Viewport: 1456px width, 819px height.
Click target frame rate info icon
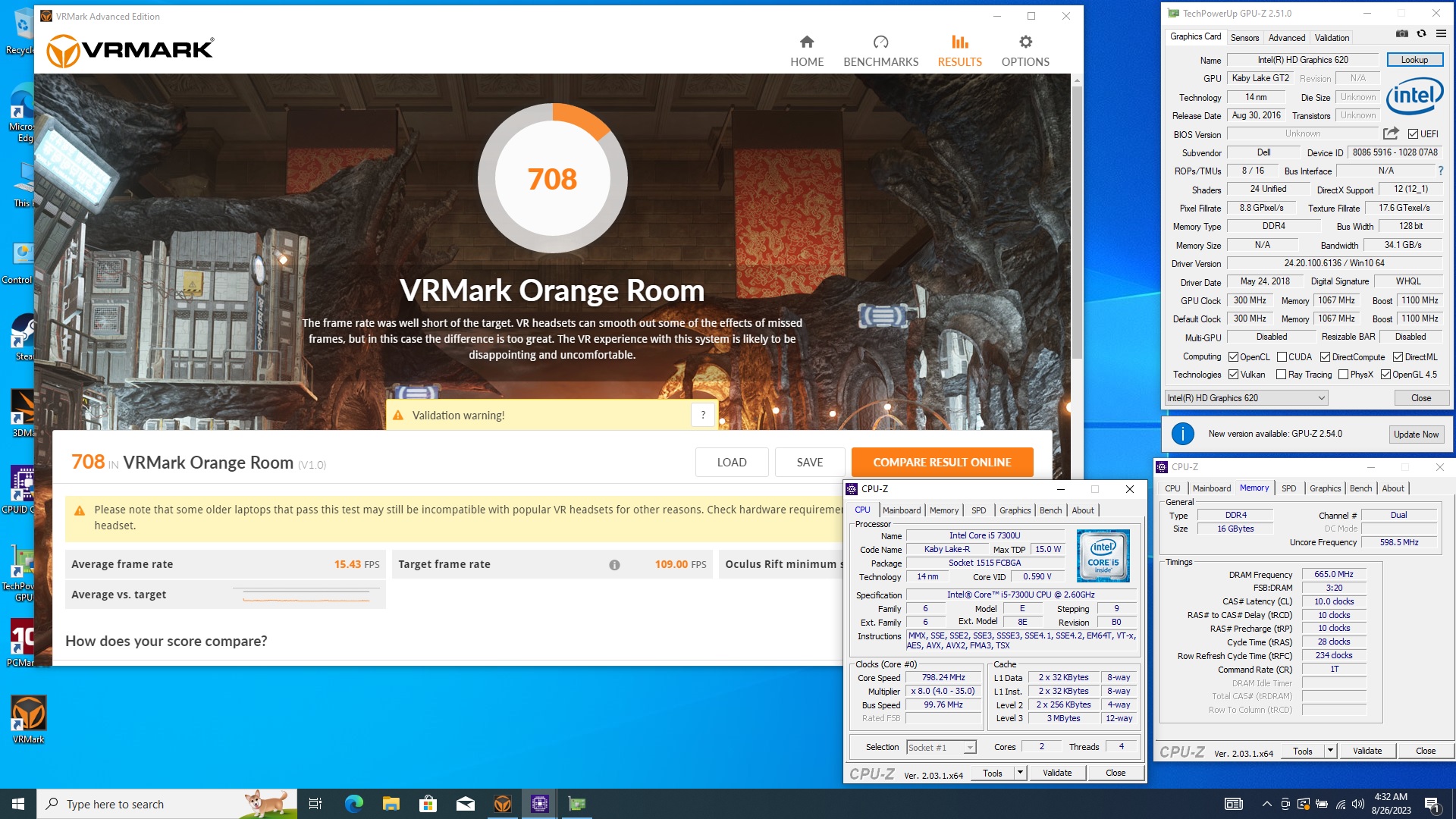pyautogui.click(x=614, y=565)
